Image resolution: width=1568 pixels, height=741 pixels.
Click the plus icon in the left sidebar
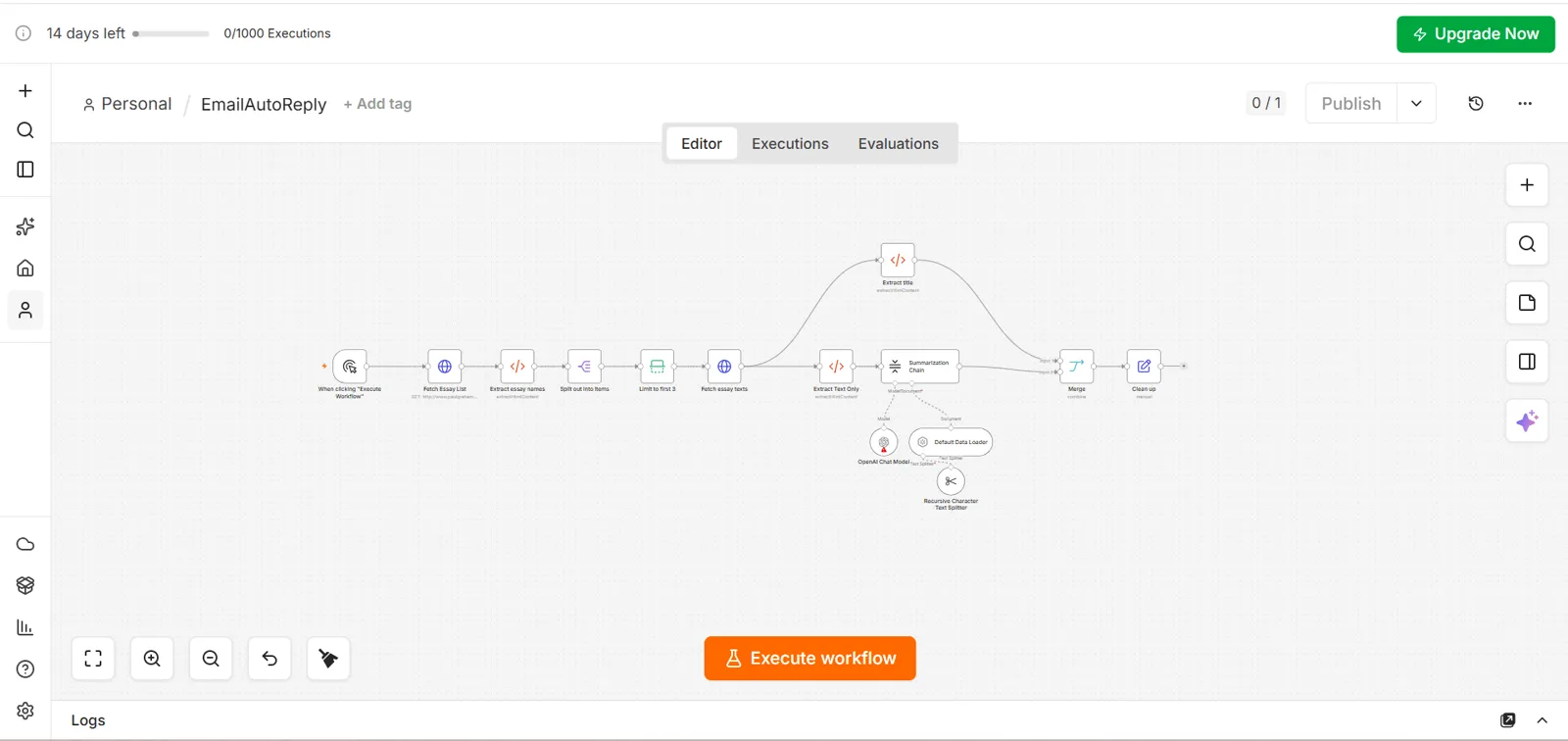pos(25,91)
